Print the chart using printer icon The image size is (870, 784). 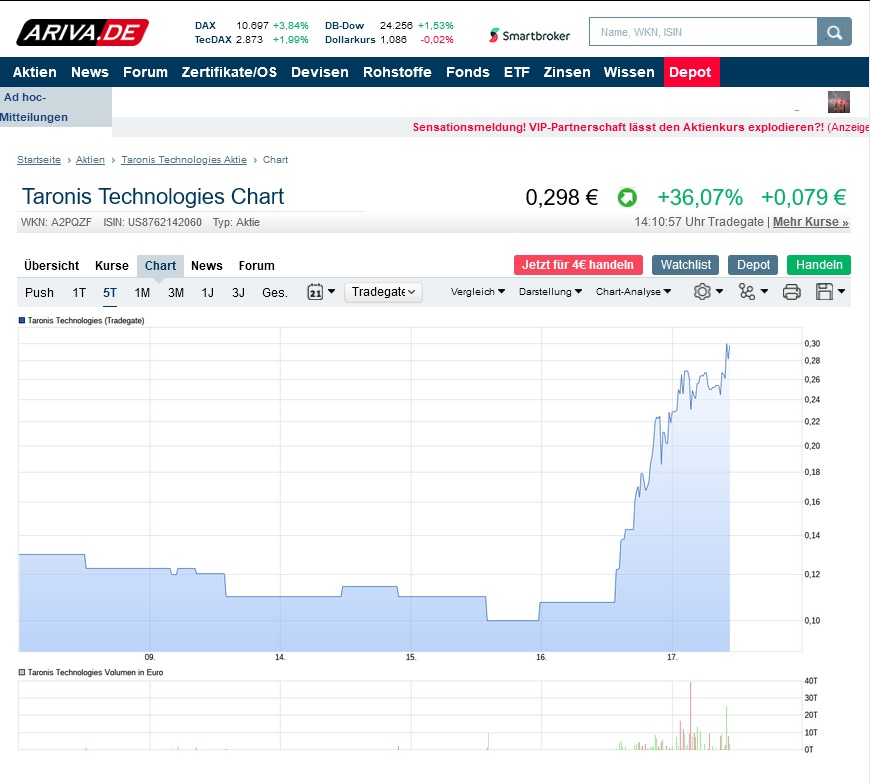791,292
